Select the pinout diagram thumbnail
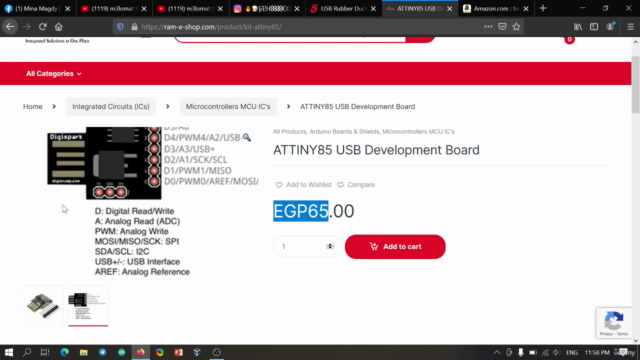The height and width of the screenshot is (360, 640). click(88, 306)
